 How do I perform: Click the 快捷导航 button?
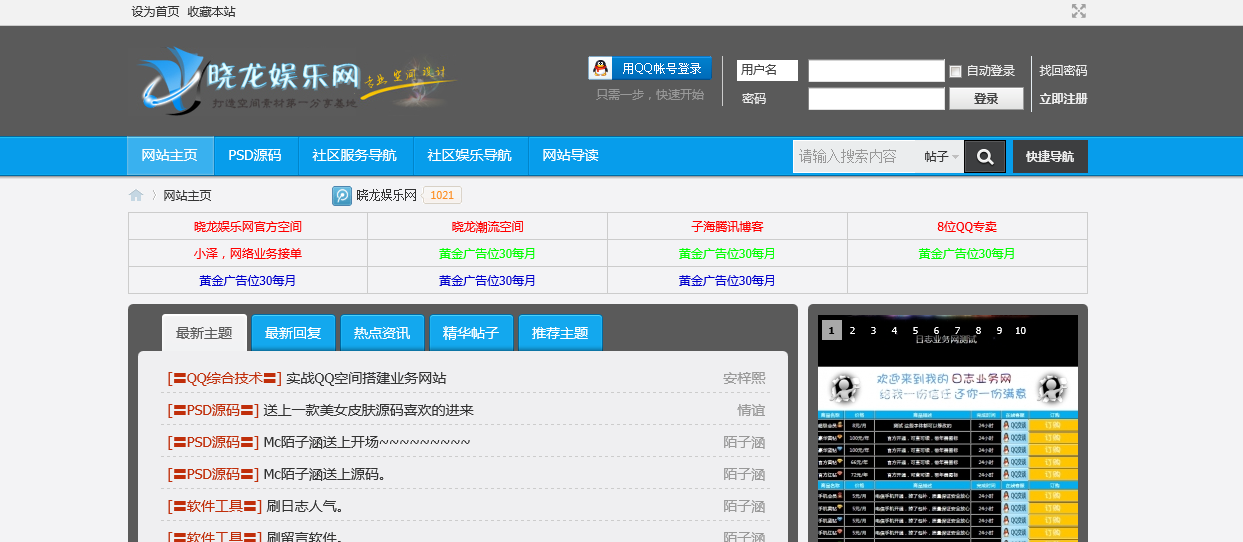(1050, 156)
